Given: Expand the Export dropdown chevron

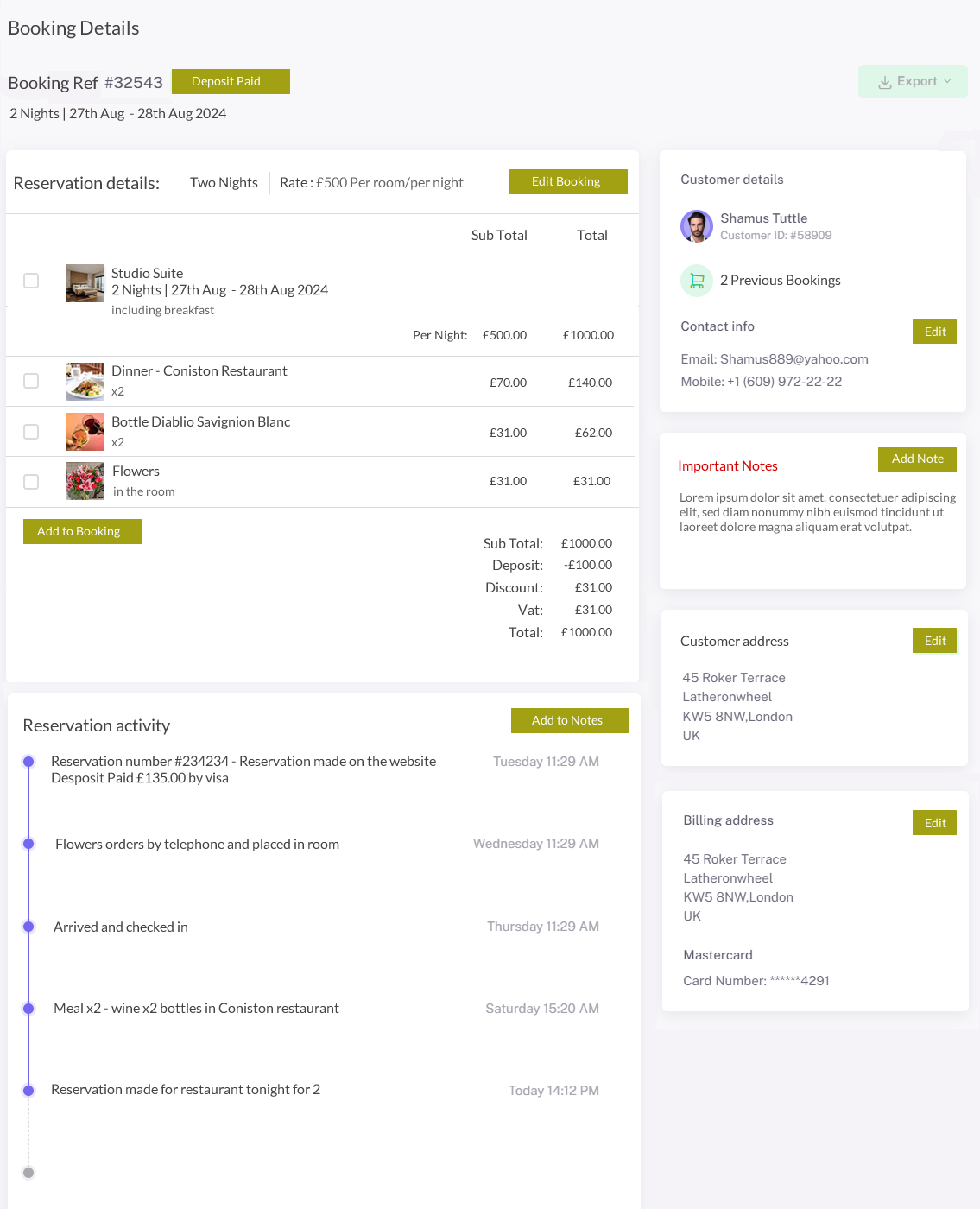Looking at the screenshot, I should pyautogui.click(x=947, y=81).
